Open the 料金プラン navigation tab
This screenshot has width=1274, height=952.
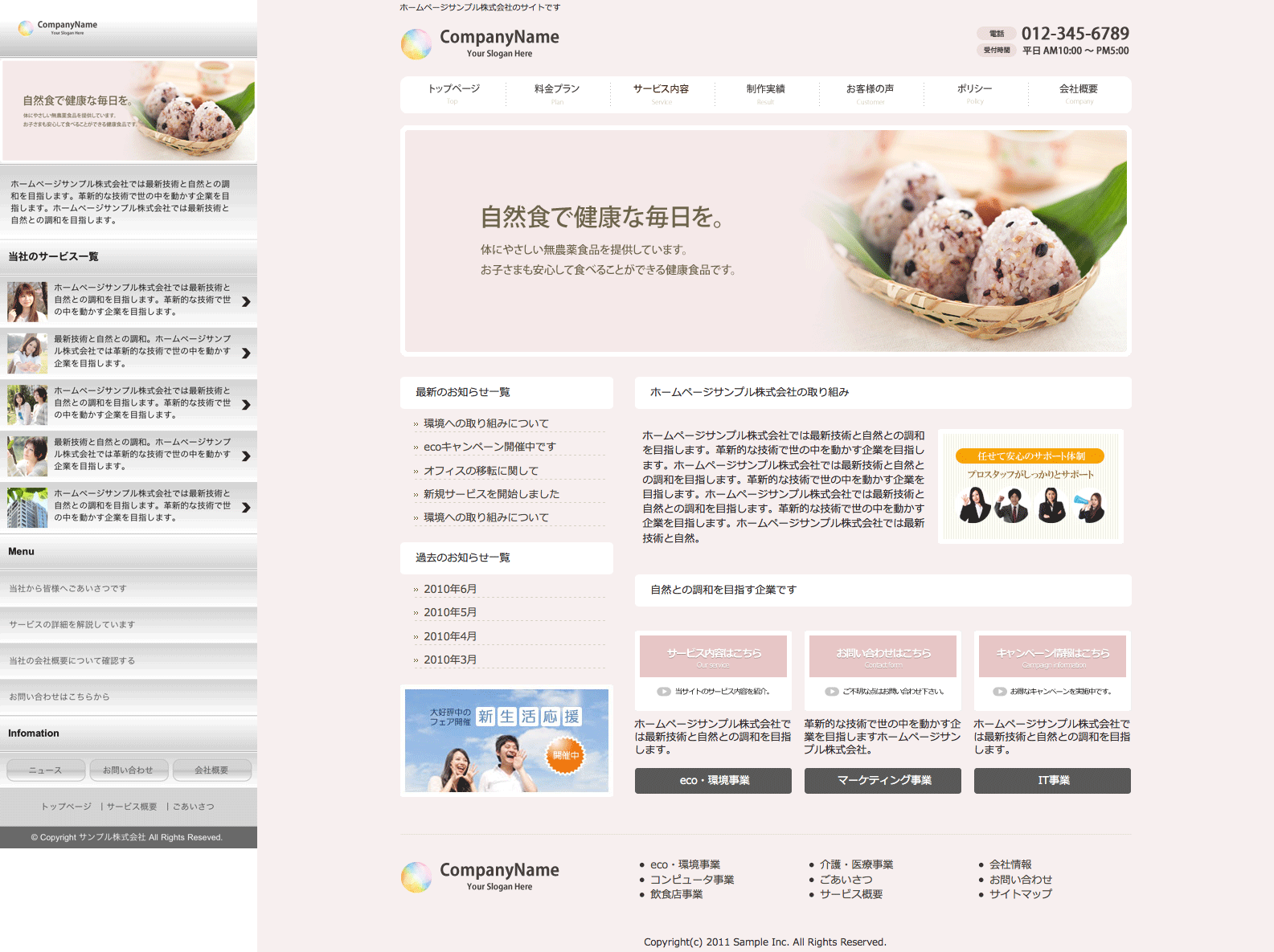point(557,93)
